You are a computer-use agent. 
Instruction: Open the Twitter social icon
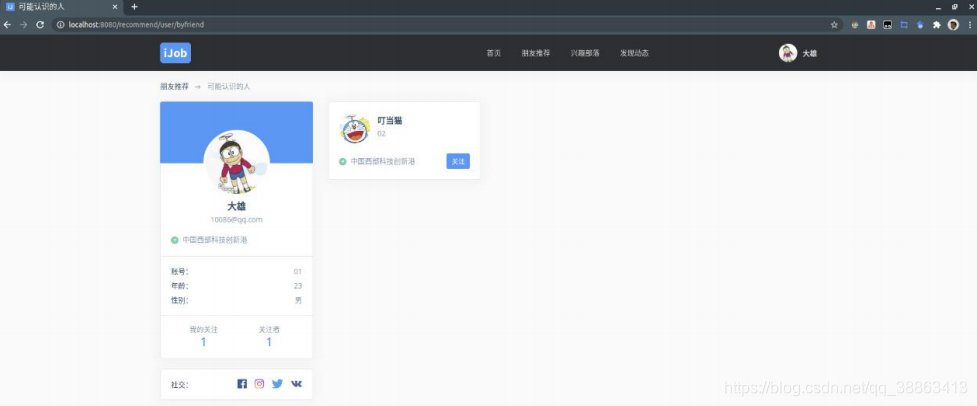[x=277, y=384]
